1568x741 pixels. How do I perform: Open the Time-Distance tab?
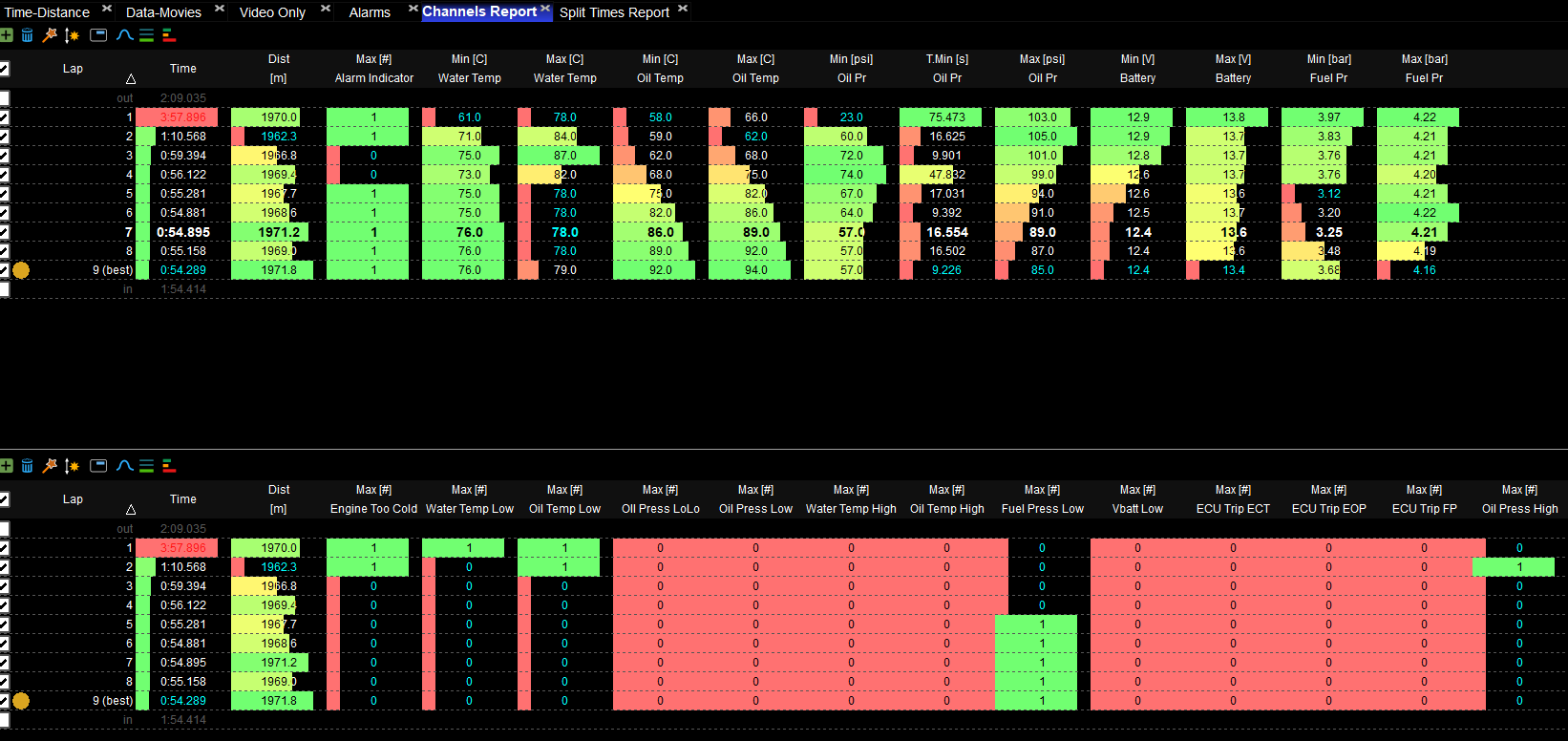[47, 12]
